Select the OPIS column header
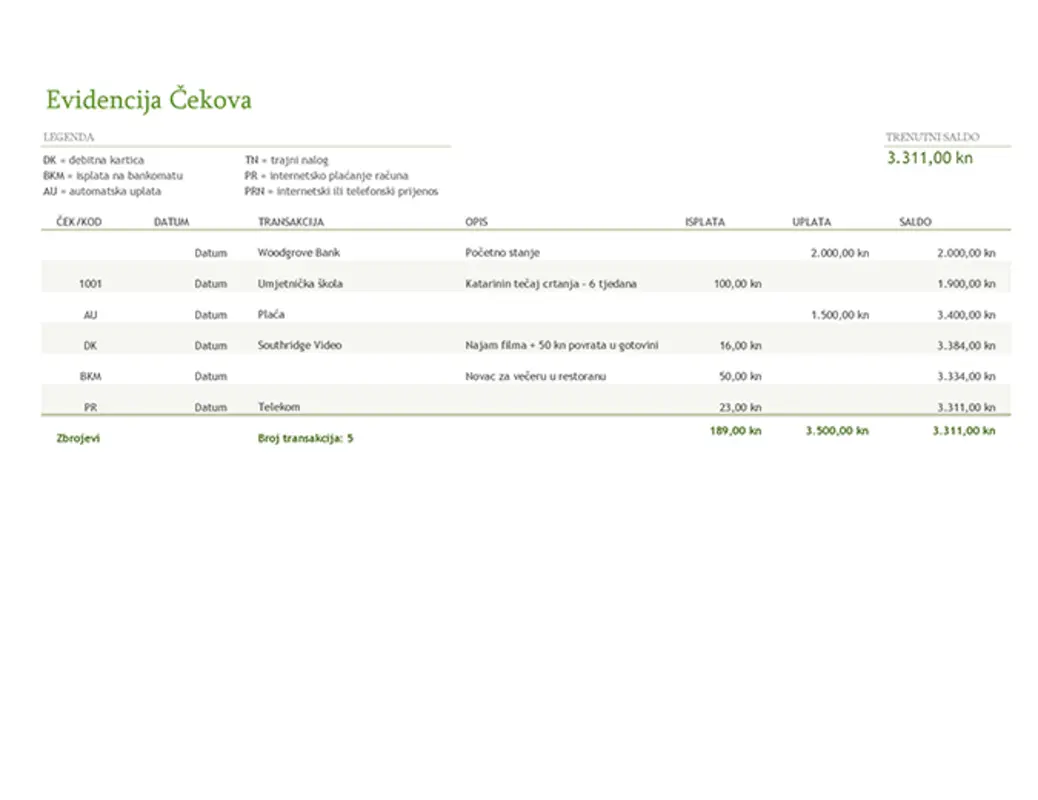Viewport: 1038px width, 800px height. tap(476, 222)
